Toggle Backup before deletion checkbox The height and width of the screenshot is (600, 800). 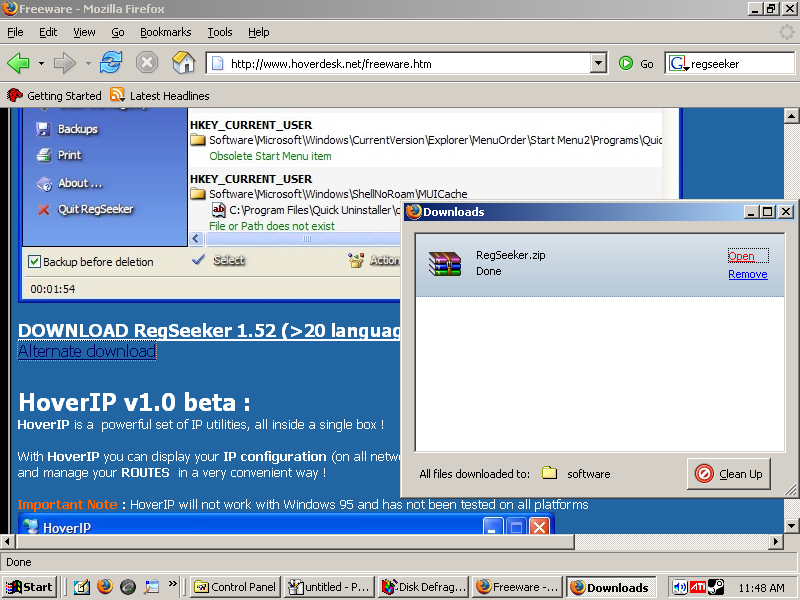(x=34, y=262)
